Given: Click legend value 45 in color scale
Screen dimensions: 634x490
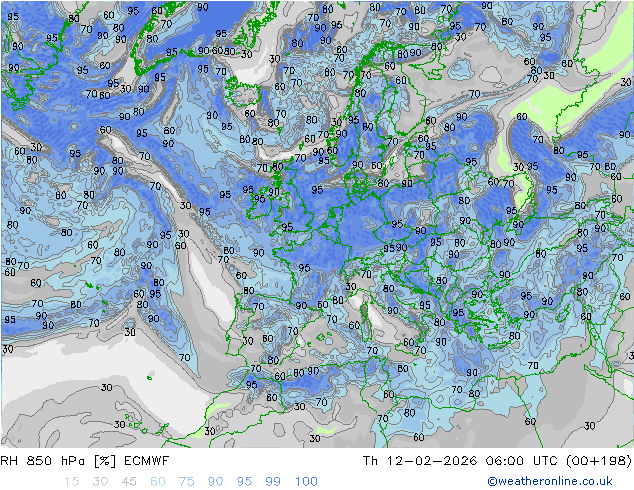Looking at the screenshot, I should tap(129, 482).
